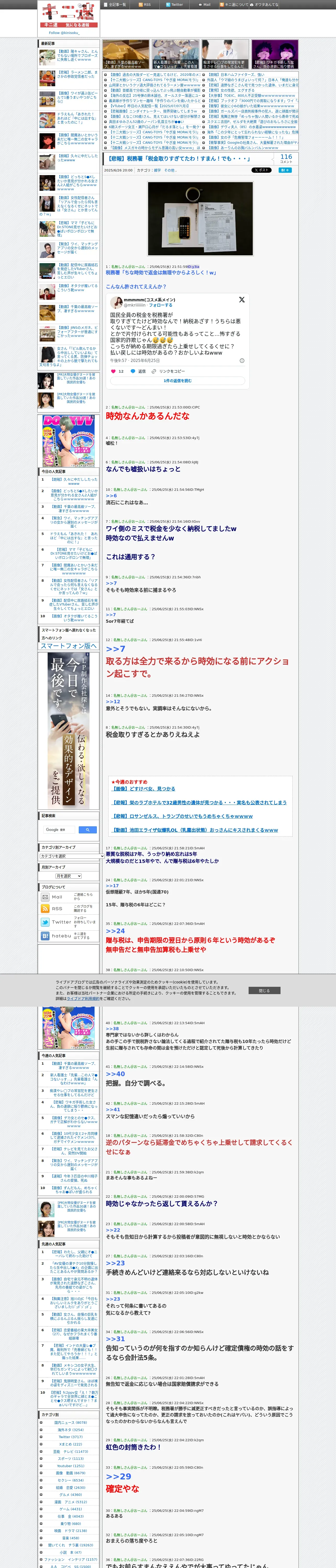Screen dimensions: 336x1568
Task: Close the cookie notice with 閉じる
Action: click(264, 990)
